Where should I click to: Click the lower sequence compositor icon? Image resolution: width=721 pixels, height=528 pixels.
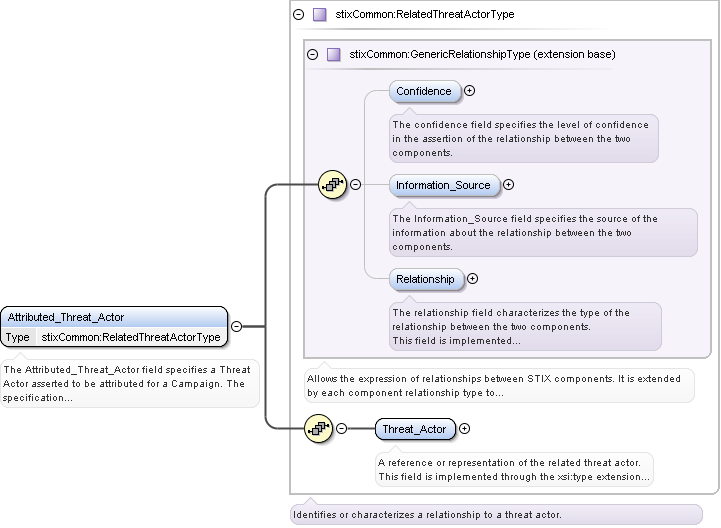(x=318, y=429)
